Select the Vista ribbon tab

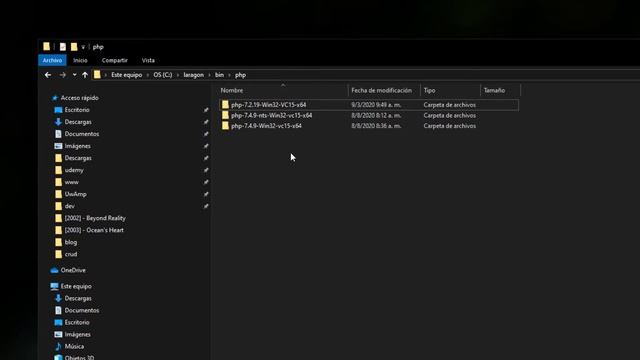click(148, 60)
